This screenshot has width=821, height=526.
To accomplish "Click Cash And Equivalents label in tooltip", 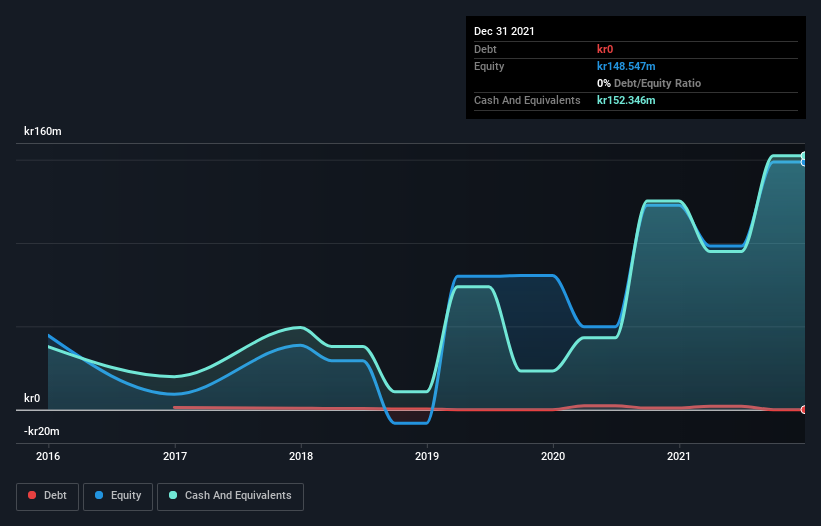I will pos(527,100).
